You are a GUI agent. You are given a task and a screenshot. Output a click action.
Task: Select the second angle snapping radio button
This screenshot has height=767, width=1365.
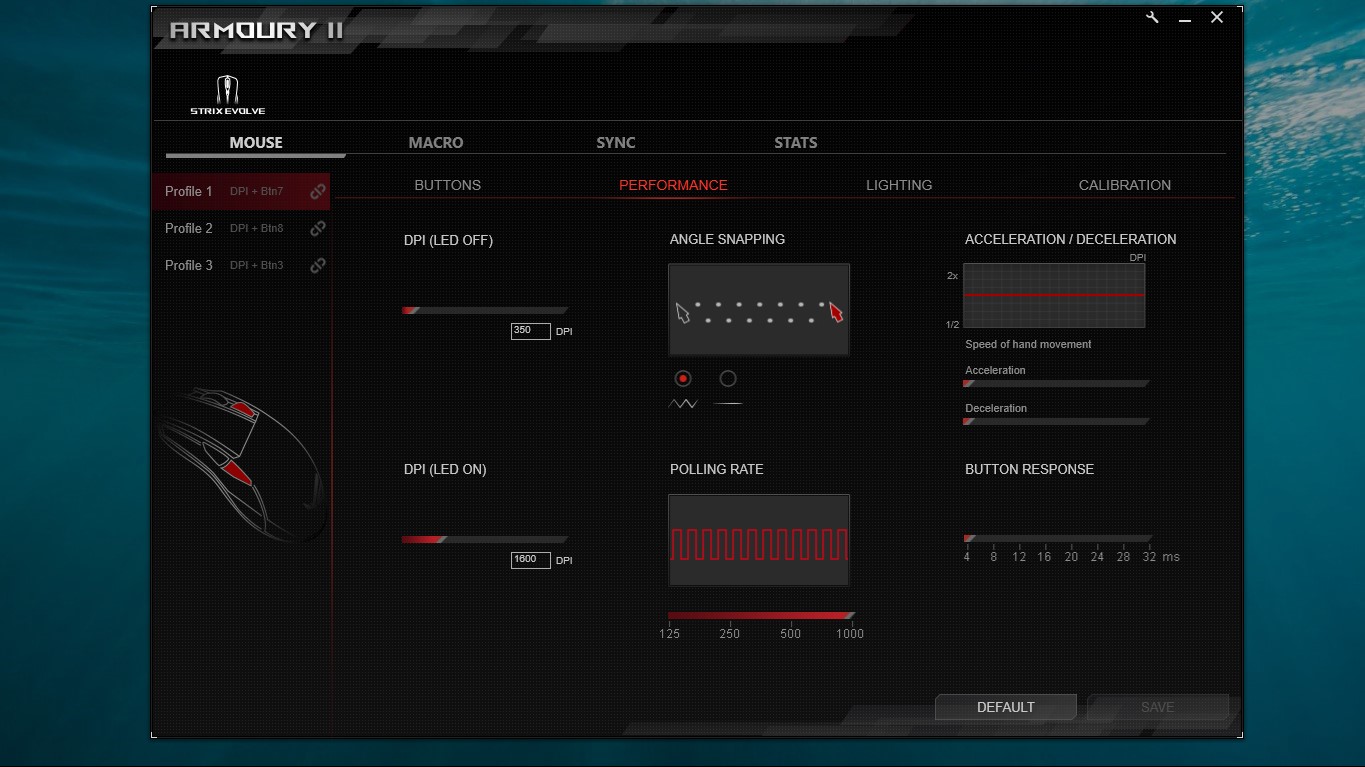point(728,378)
